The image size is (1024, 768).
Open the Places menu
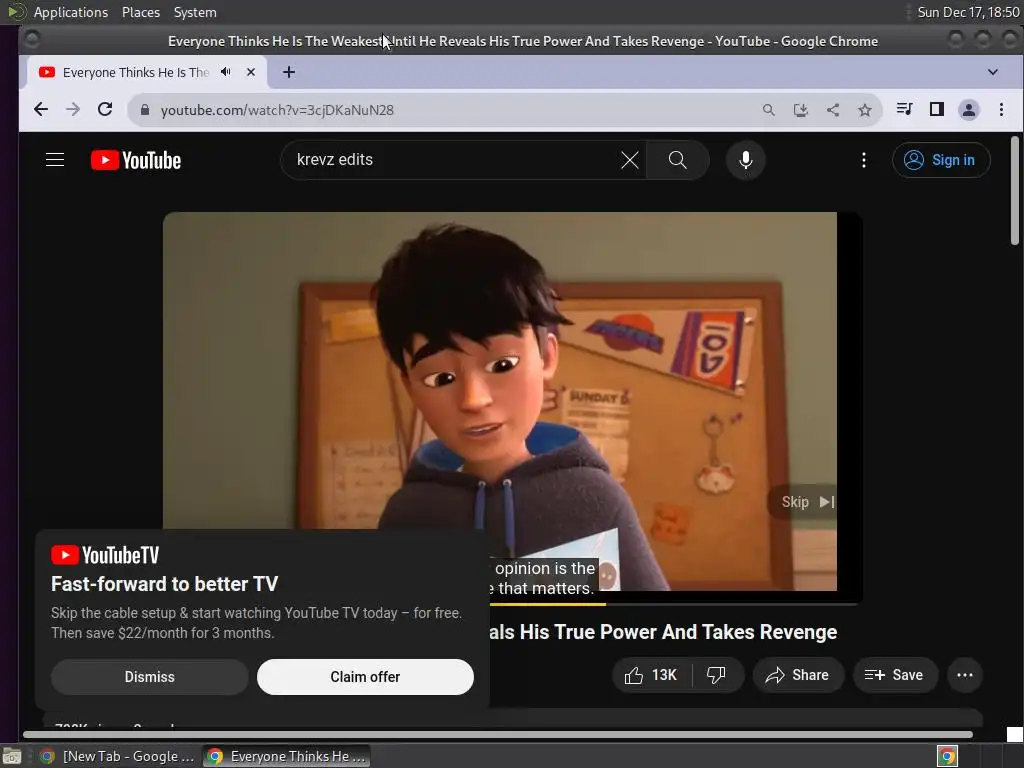tap(140, 12)
